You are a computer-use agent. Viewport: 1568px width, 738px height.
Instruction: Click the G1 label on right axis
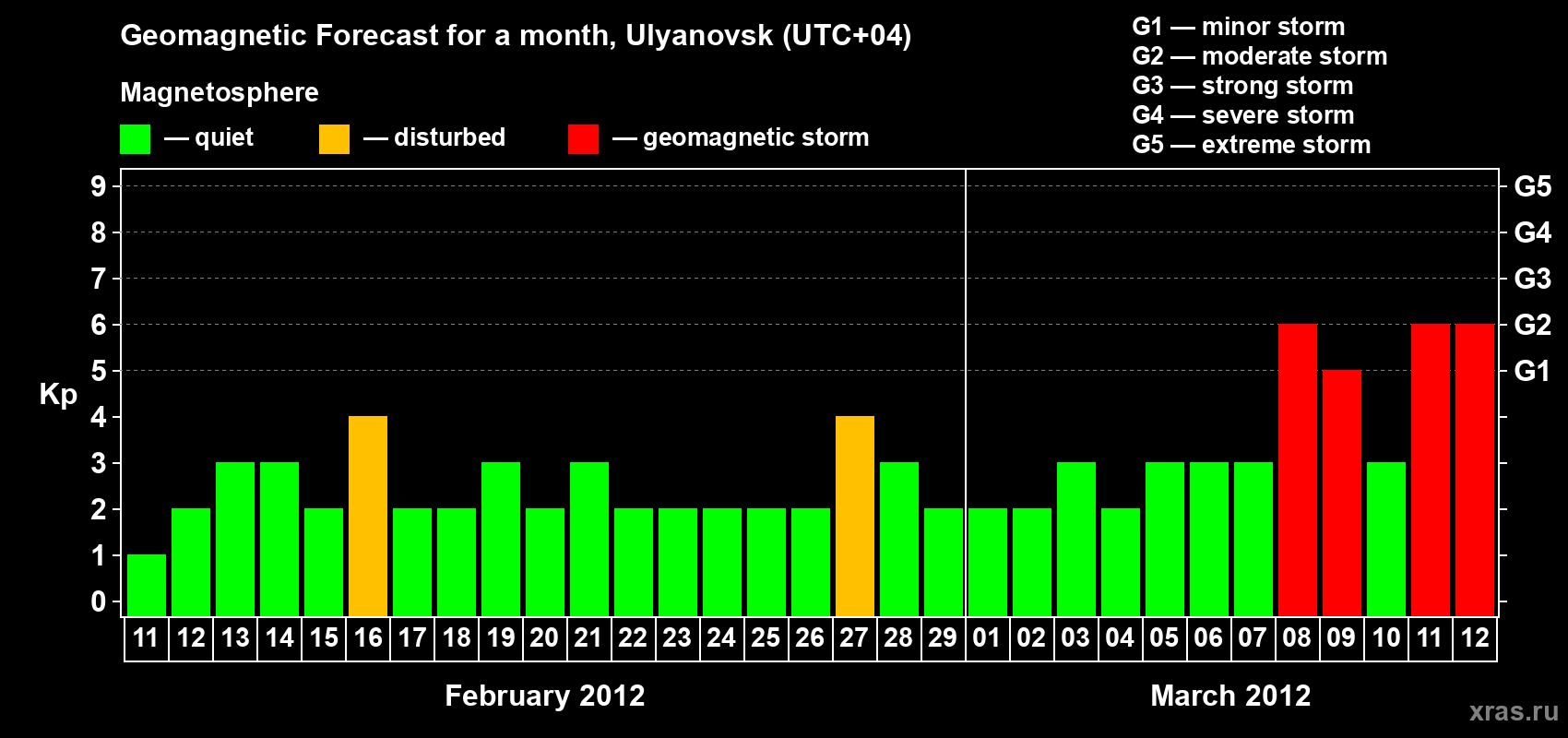[x=1533, y=371]
